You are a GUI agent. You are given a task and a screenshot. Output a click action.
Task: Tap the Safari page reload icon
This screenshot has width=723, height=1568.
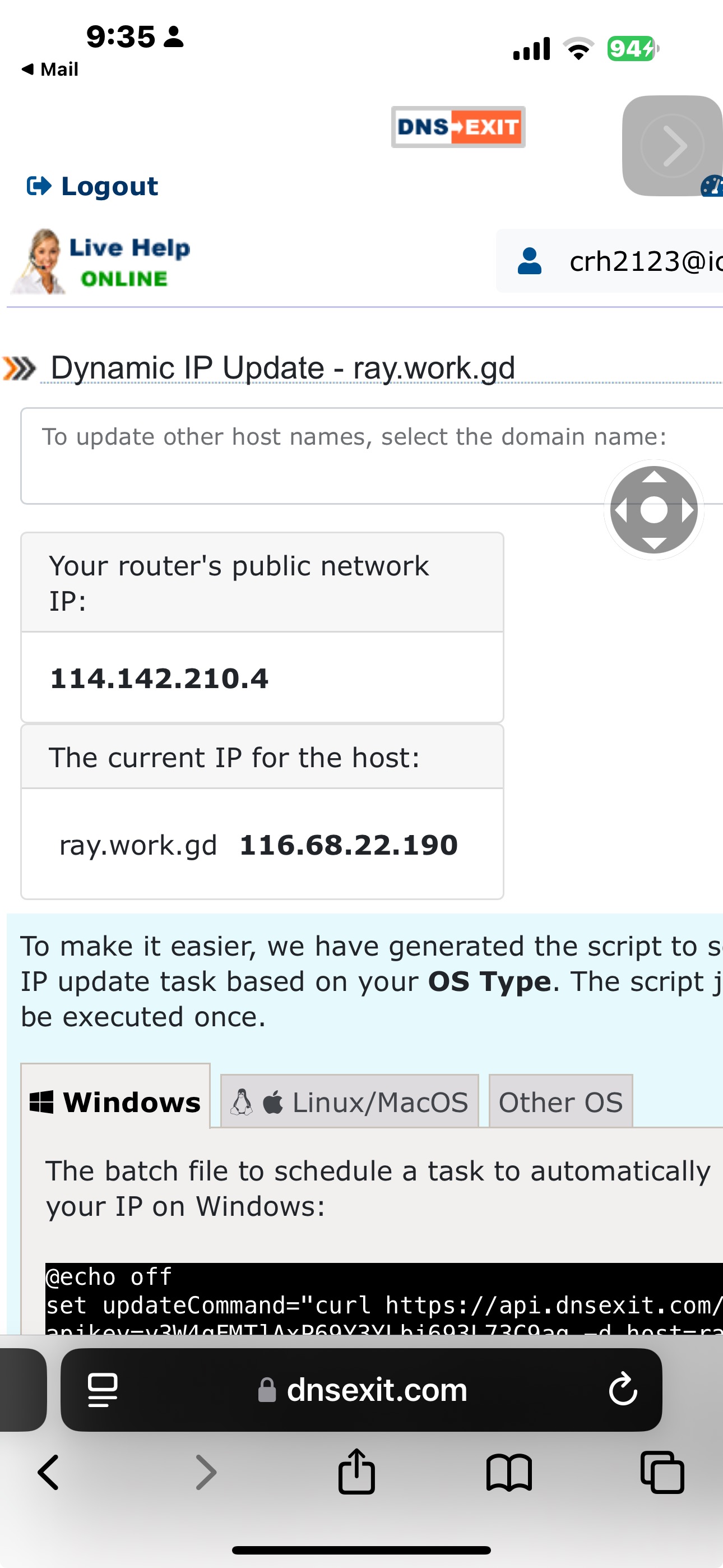point(623,1390)
